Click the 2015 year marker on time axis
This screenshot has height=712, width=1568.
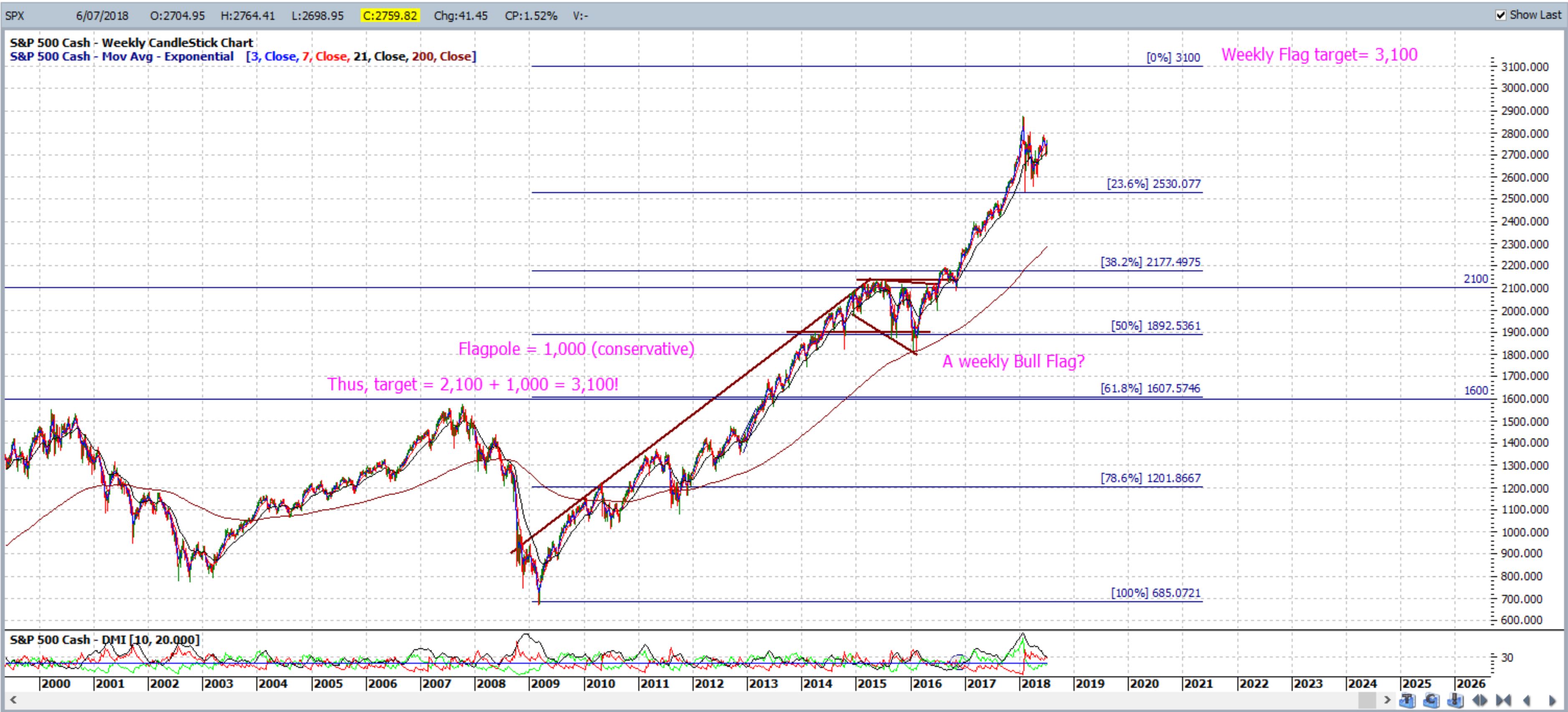(872, 683)
